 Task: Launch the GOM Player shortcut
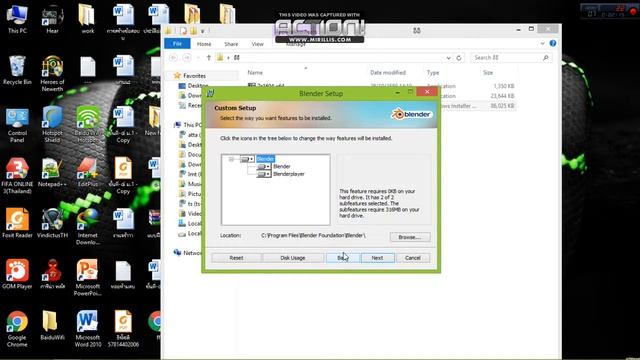(17, 275)
